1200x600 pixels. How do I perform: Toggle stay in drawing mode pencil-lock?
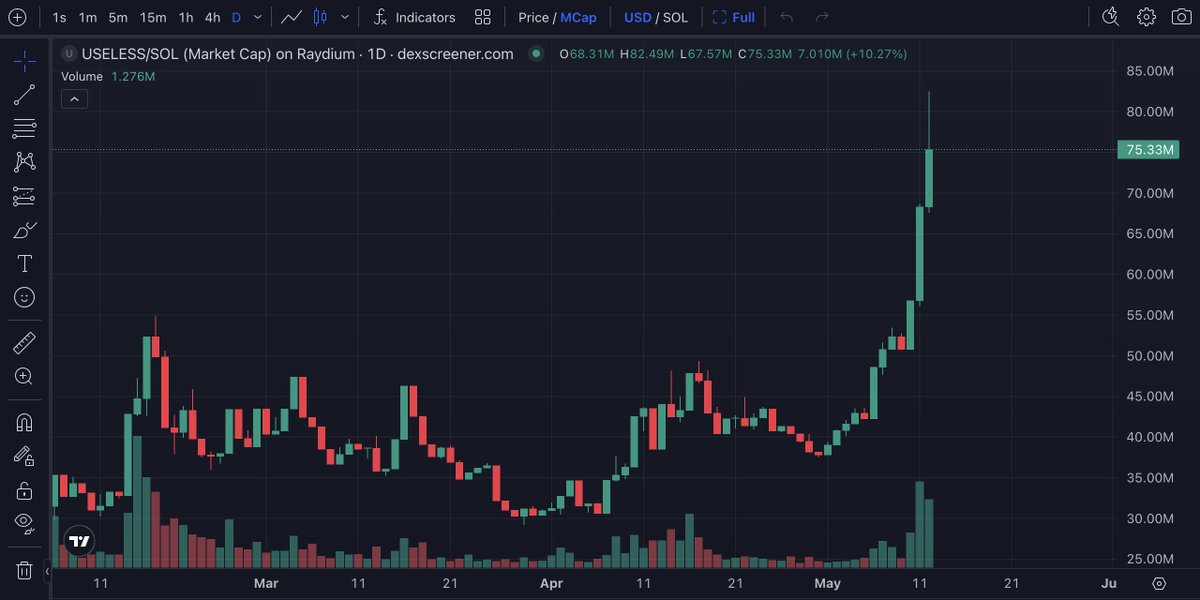pos(25,456)
